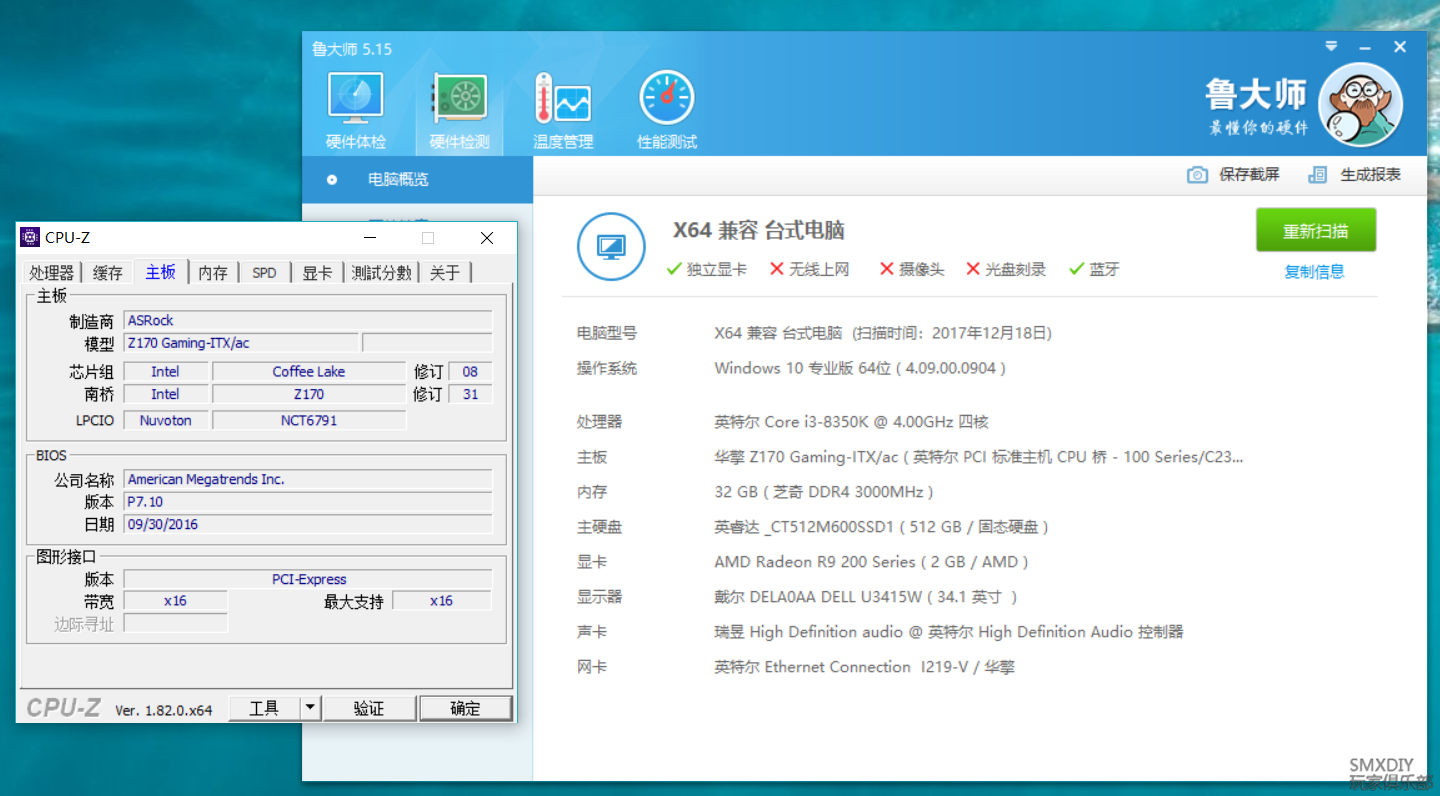Click PCI-Express graphic interface version field
Image resolution: width=1440 pixels, height=796 pixels.
308,579
